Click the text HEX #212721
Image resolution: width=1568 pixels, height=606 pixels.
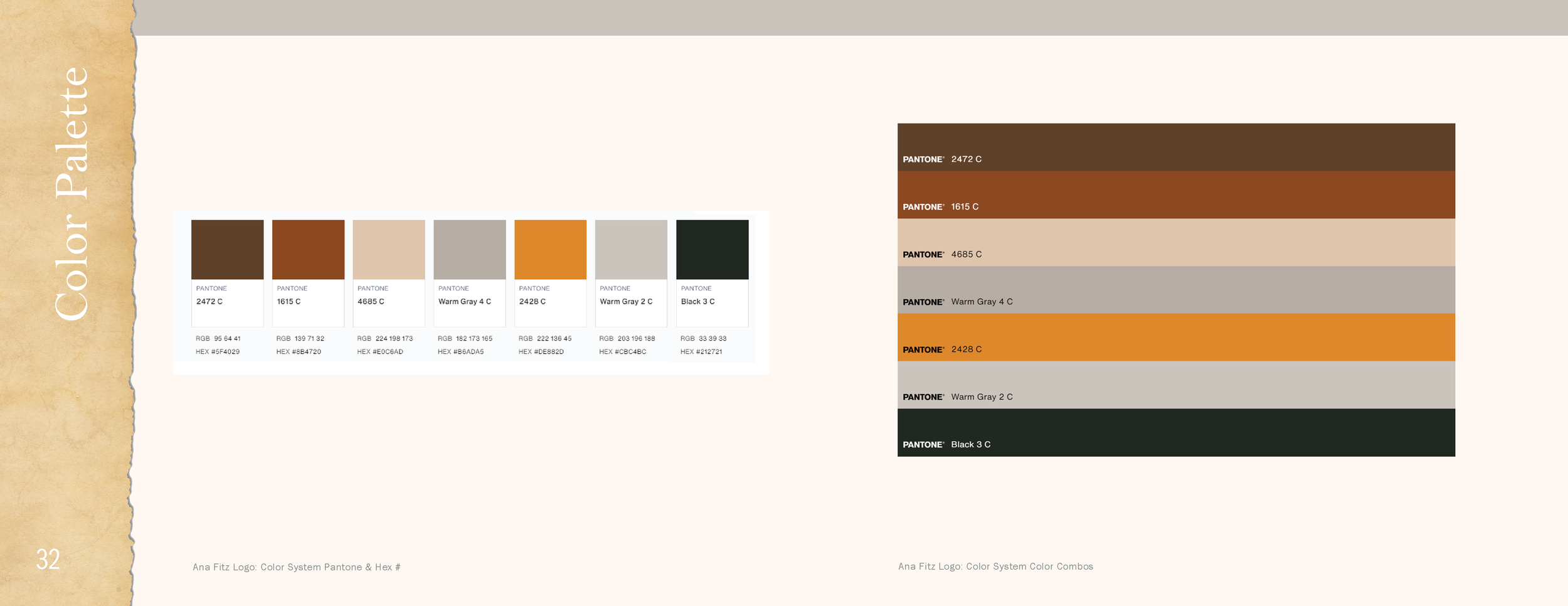[x=701, y=352]
